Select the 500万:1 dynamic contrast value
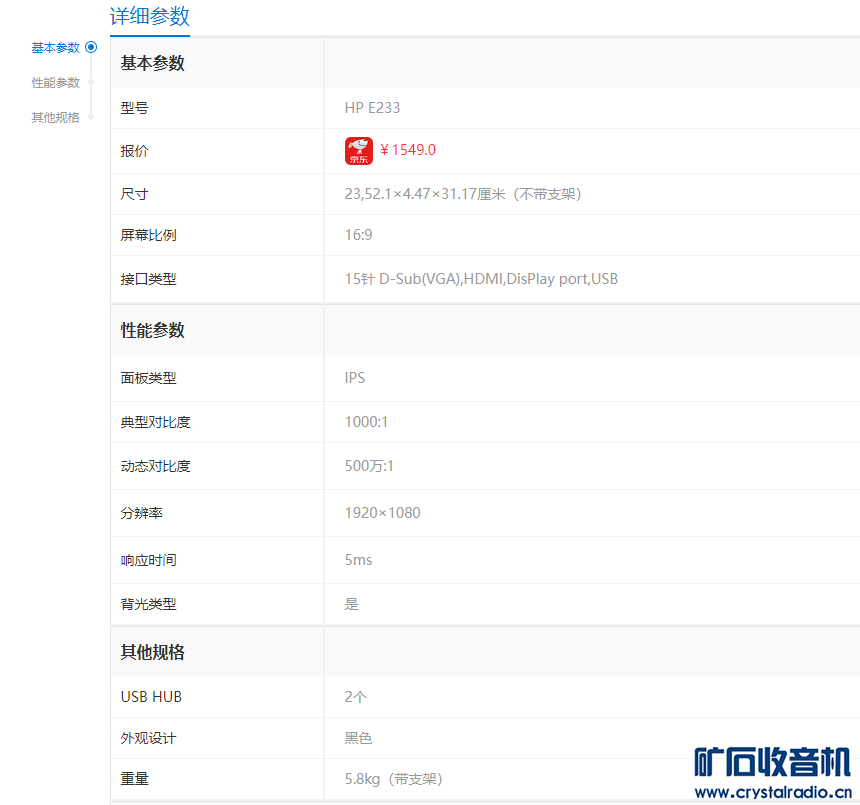The height and width of the screenshot is (805, 860). pos(369,466)
